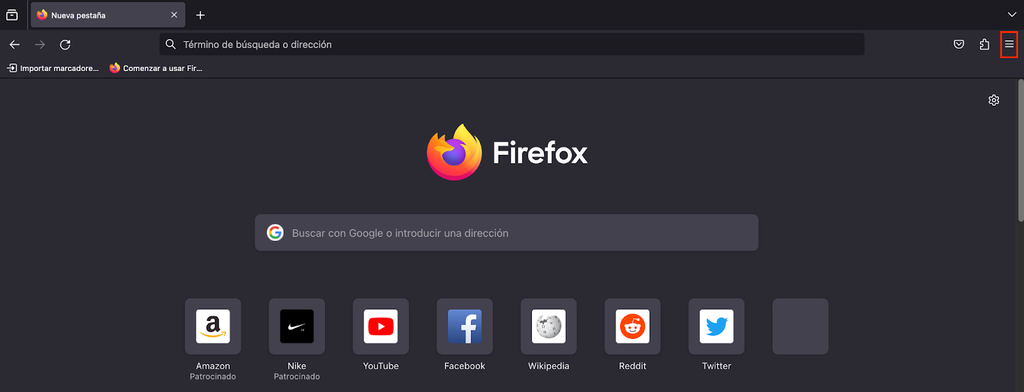Open the Twitter shortcut tile
The image size is (1024, 392).
point(716,327)
